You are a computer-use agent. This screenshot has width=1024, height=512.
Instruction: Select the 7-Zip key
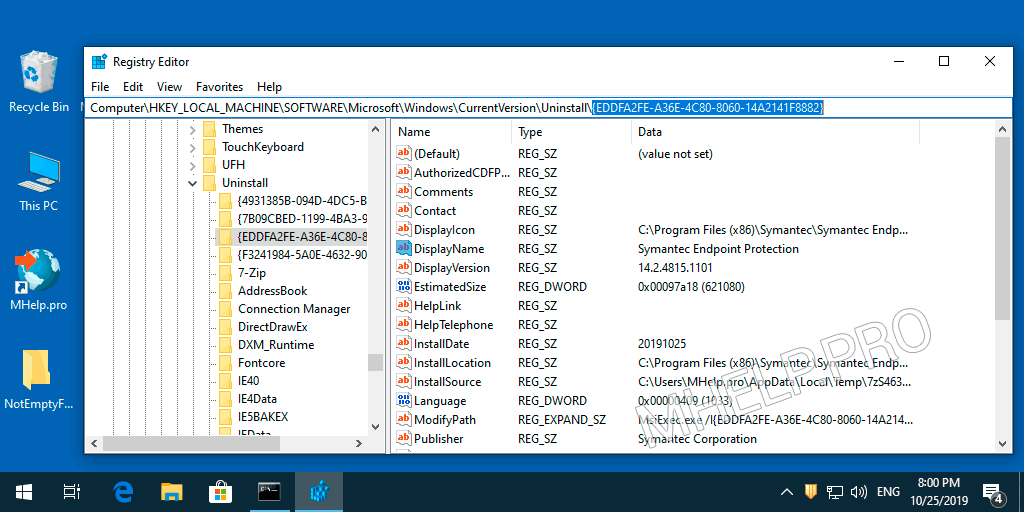coord(251,272)
